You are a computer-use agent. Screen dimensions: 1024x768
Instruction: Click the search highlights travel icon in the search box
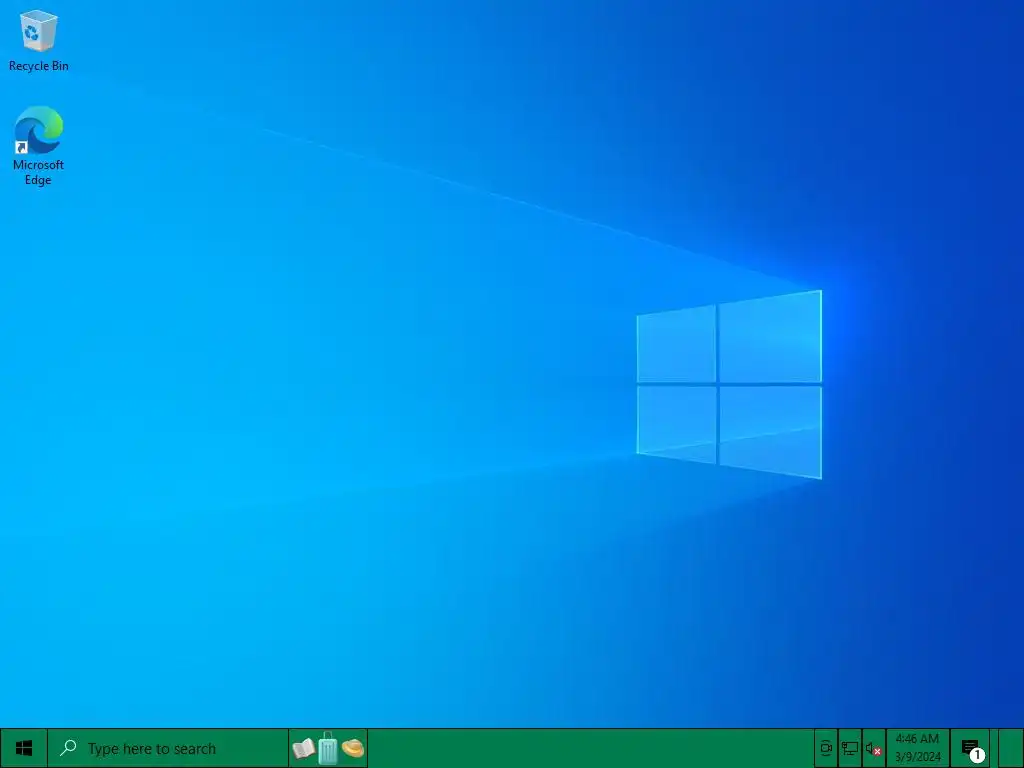tap(328, 748)
